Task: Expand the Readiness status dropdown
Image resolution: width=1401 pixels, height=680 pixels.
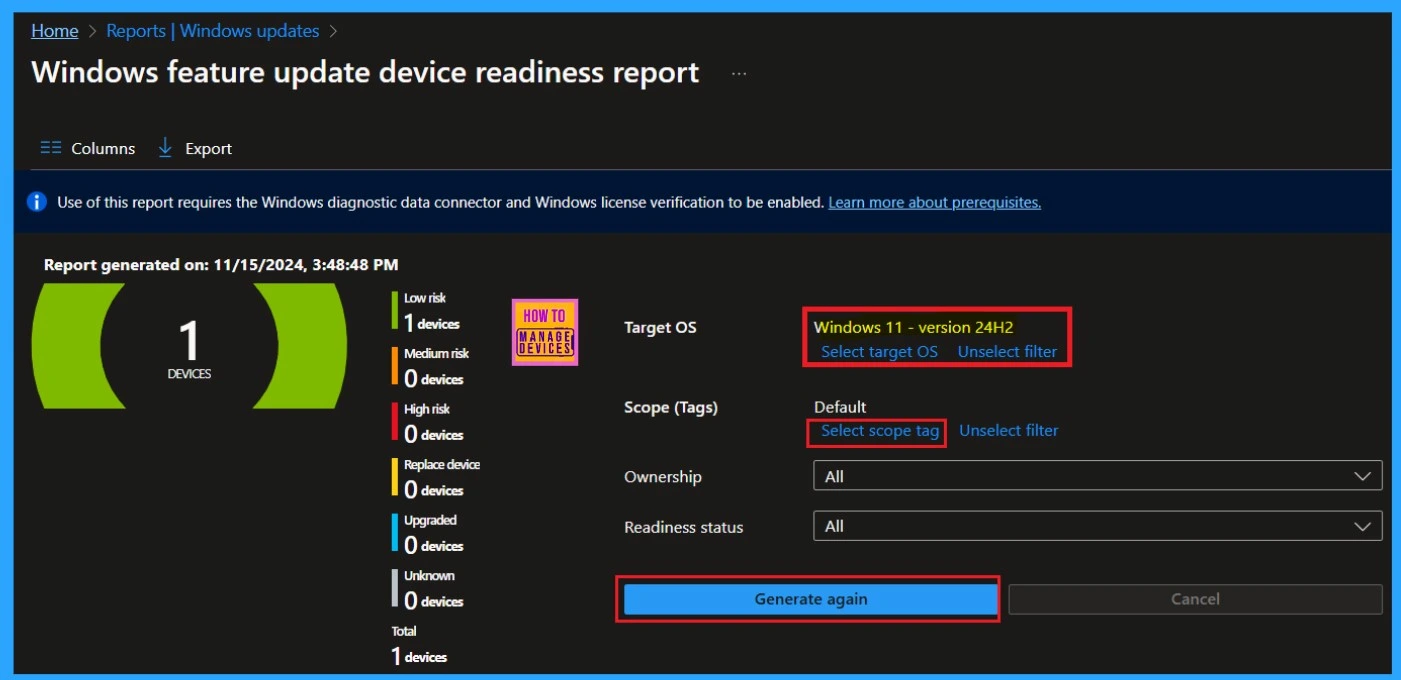Action: [x=1098, y=526]
